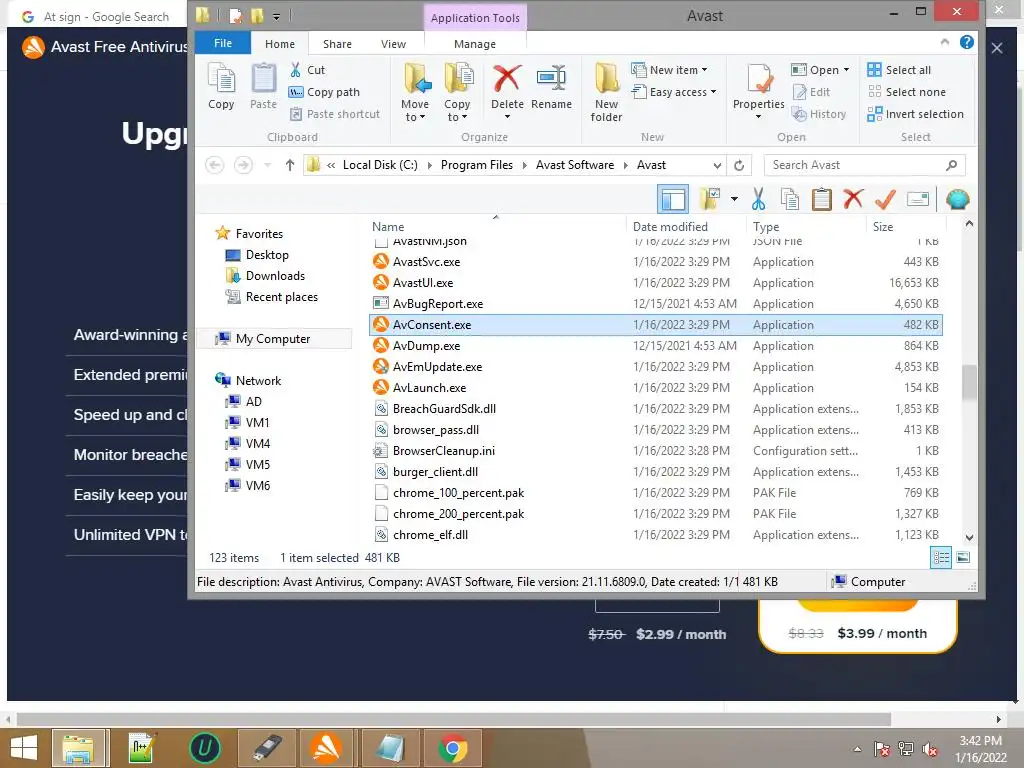Click the scissors cut icon in secondary toolbar
This screenshot has height=768, width=1024.
tap(758, 199)
